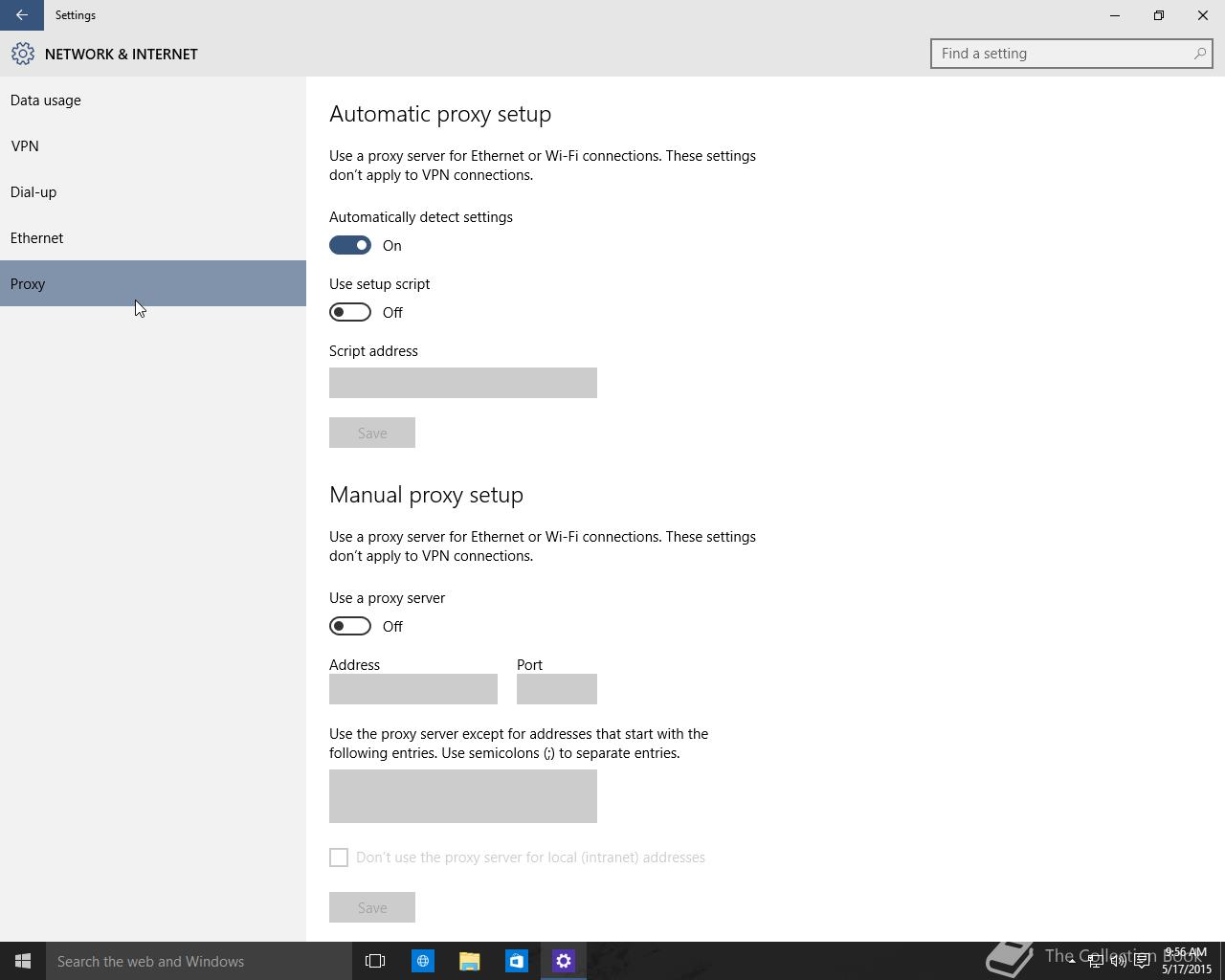Click the Automatic proxy setup heading
The width and height of the screenshot is (1225, 980).
[x=440, y=114]
